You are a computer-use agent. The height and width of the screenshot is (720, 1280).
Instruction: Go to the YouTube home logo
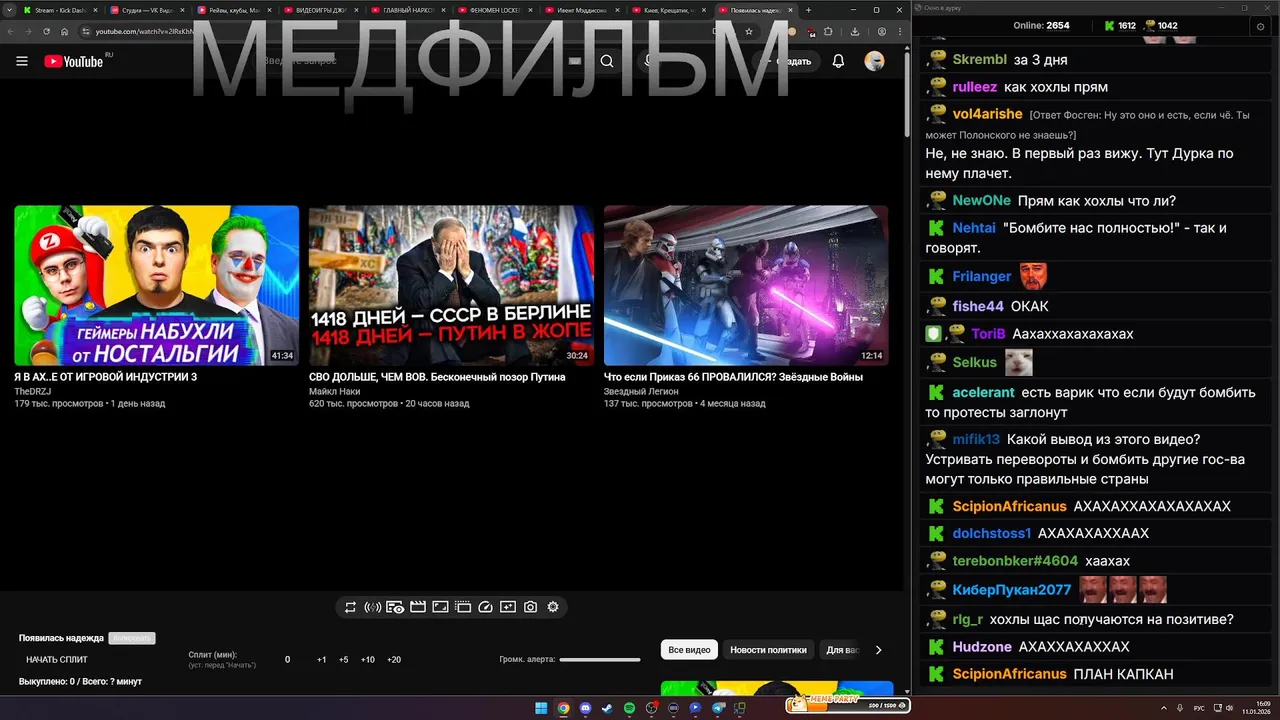click(73, 61)
